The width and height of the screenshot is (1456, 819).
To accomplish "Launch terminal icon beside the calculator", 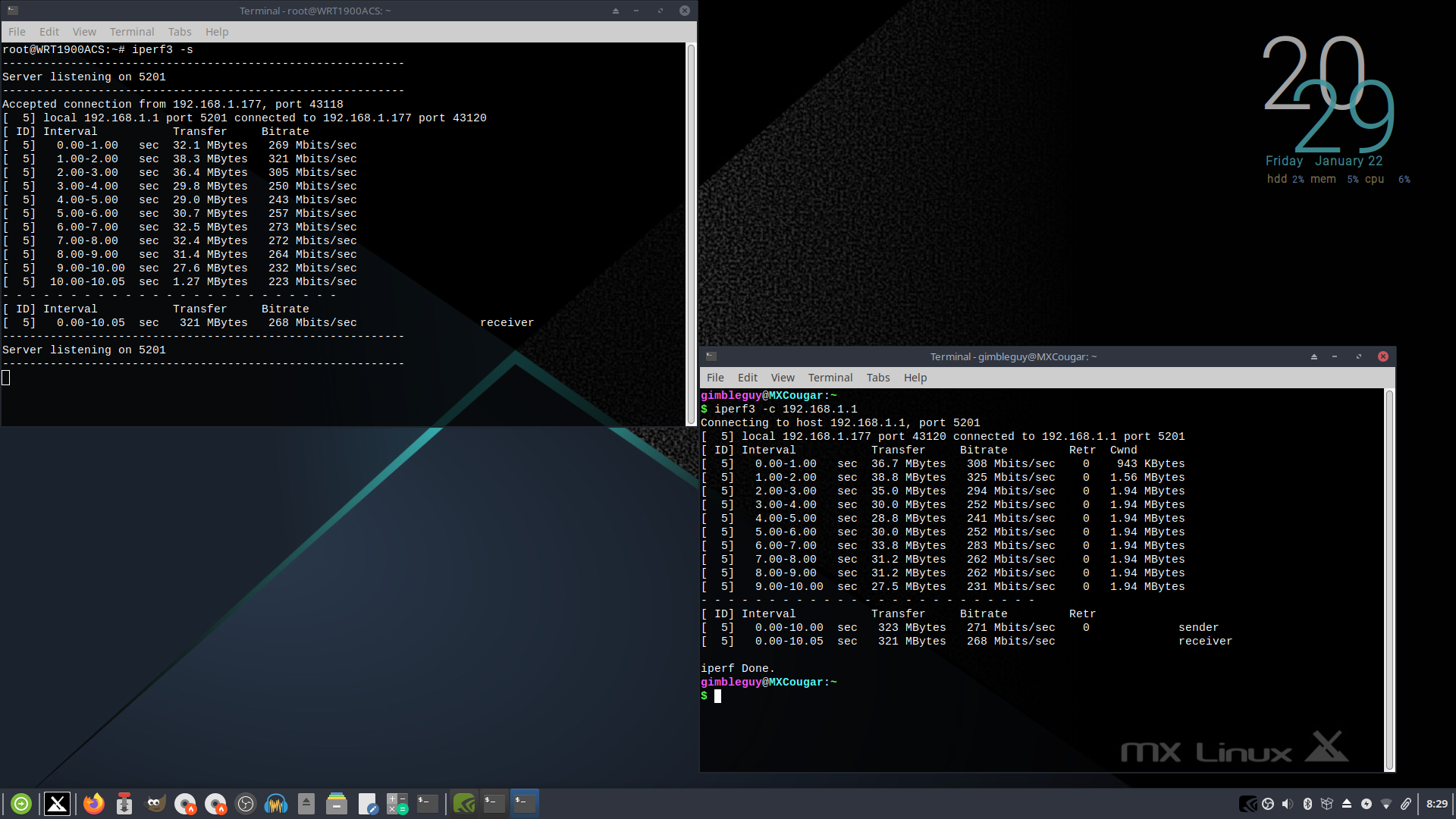I will (428, 804).
